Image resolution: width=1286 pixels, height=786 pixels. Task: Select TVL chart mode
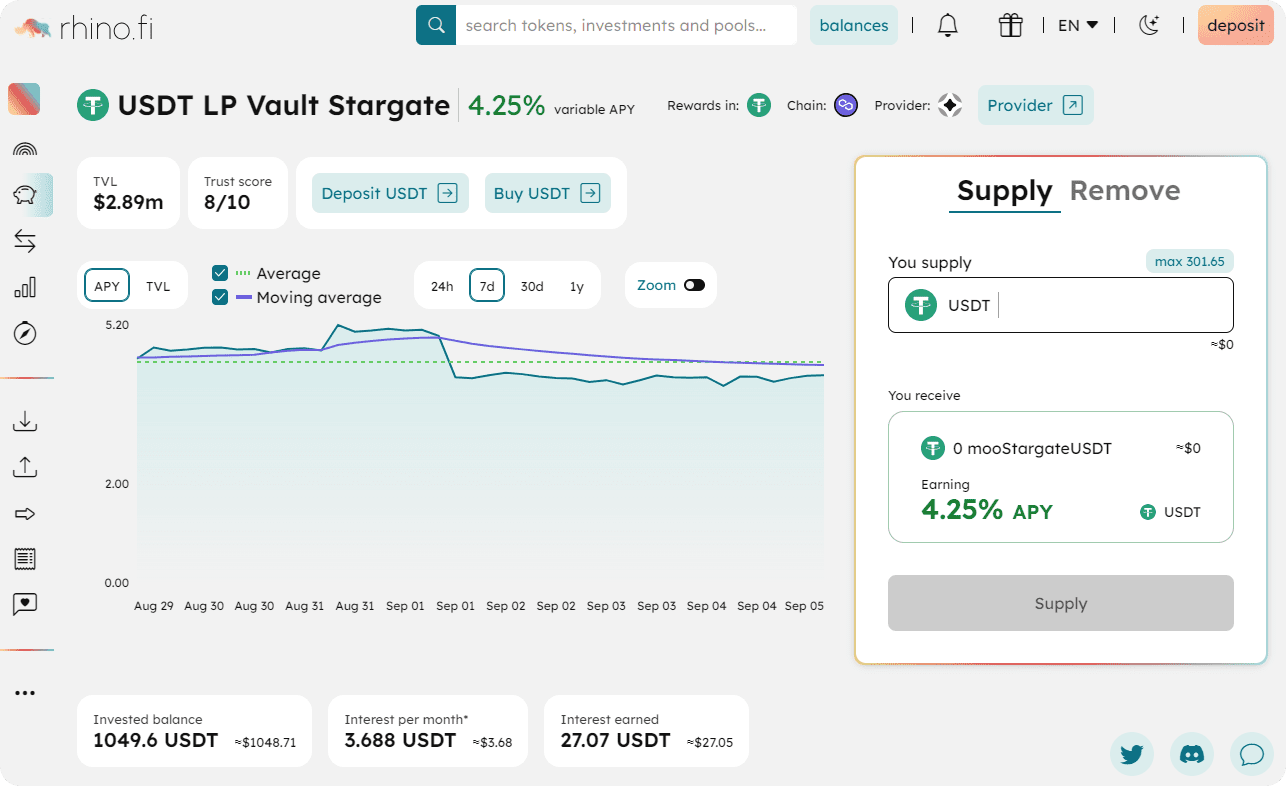point(158,286)
